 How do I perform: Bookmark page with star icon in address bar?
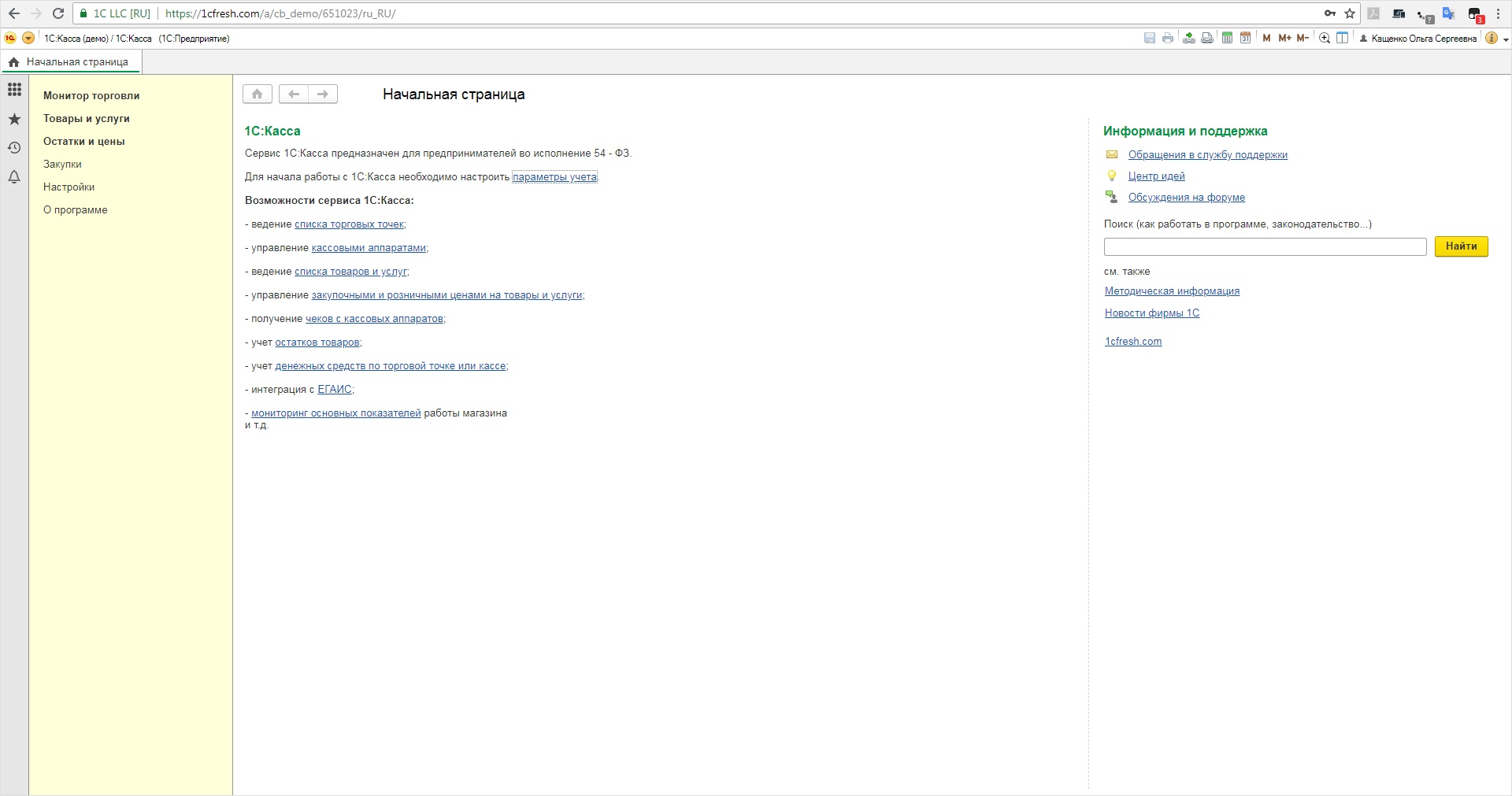coord(1350,13)
